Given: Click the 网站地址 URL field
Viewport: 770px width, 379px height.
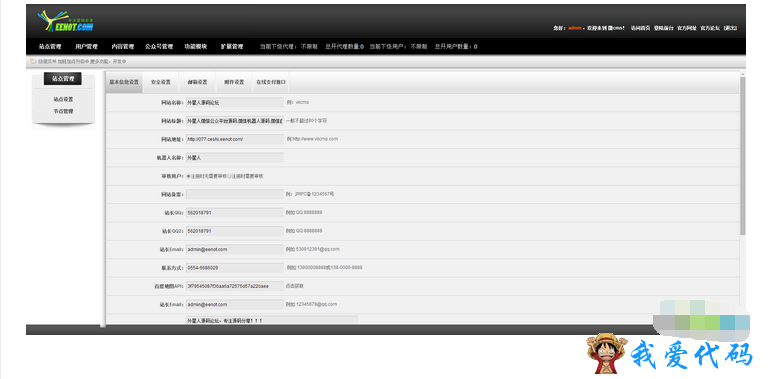Looking at the screenshot, I should pyautogui.click(x=234, y=139).
